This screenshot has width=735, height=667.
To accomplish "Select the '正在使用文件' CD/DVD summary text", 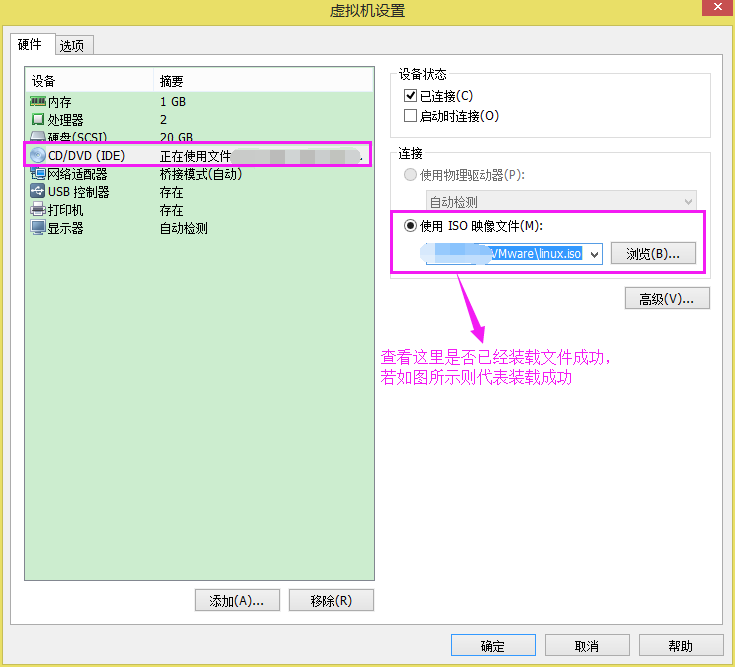I will click(195, 156).
